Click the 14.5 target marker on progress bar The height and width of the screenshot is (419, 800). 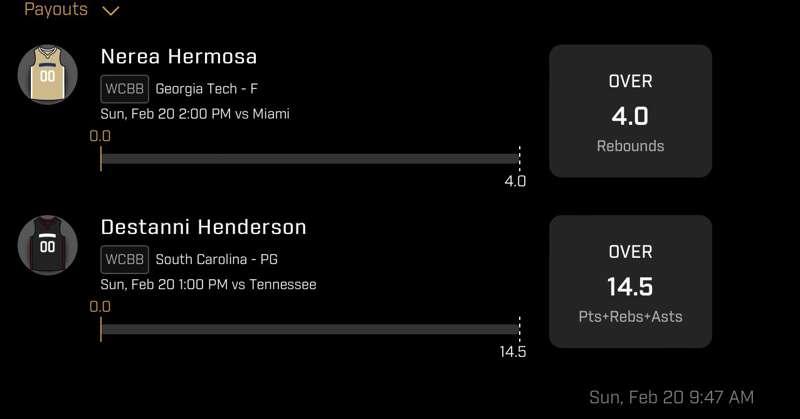513,352
